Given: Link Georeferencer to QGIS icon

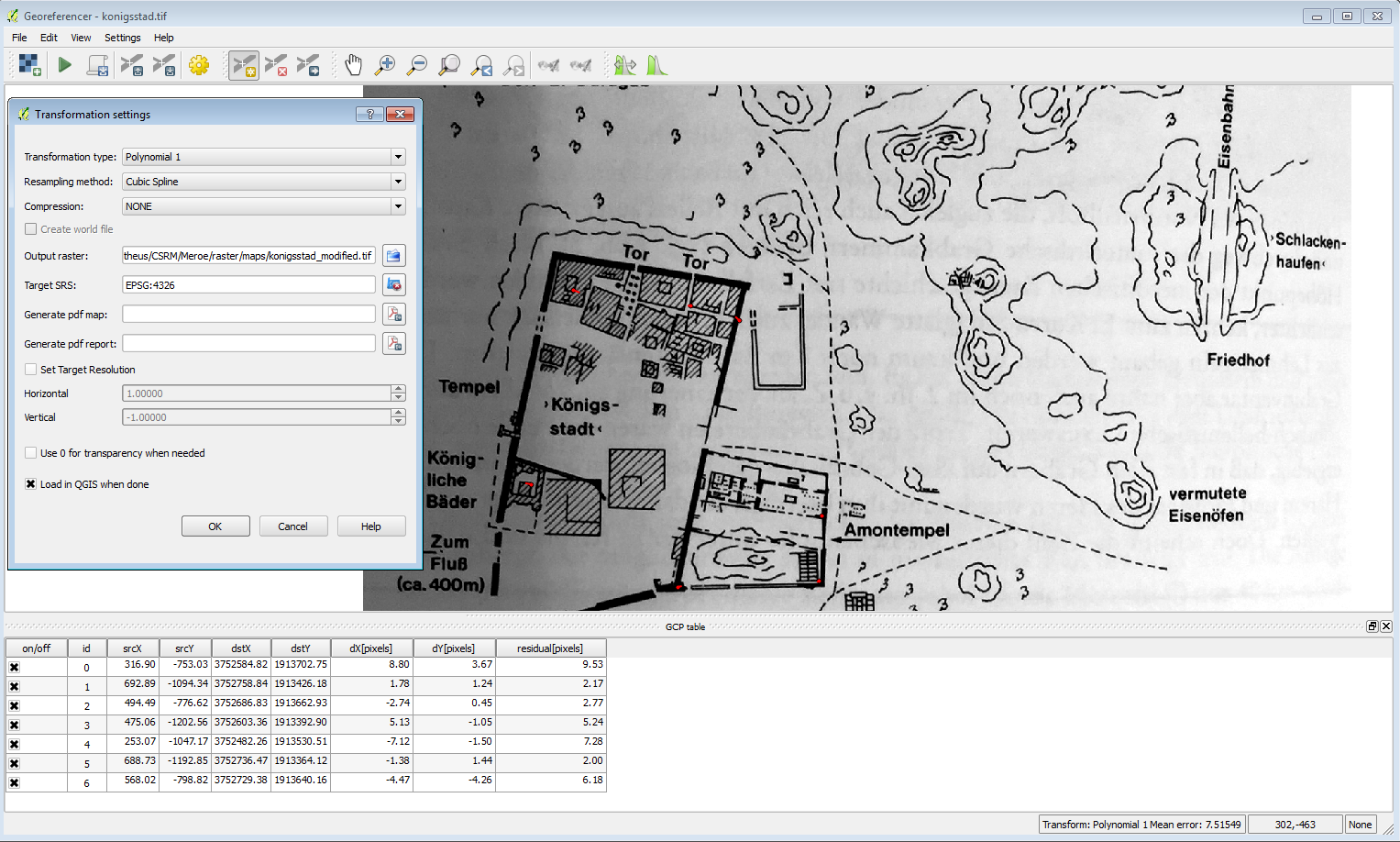Looking at the screenshot, I should [548, 65].
